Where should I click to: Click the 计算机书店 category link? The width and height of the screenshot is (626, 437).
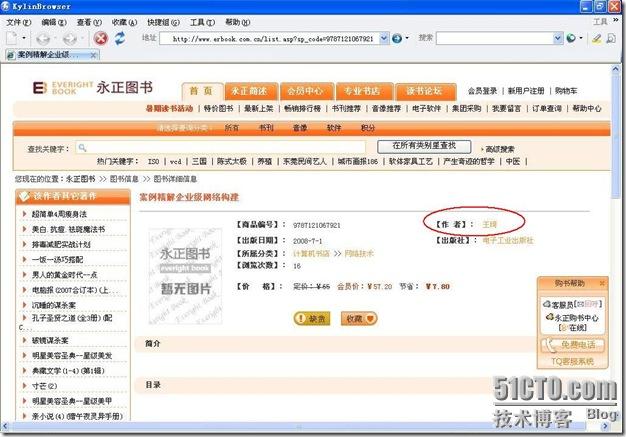tap(311, 253)
